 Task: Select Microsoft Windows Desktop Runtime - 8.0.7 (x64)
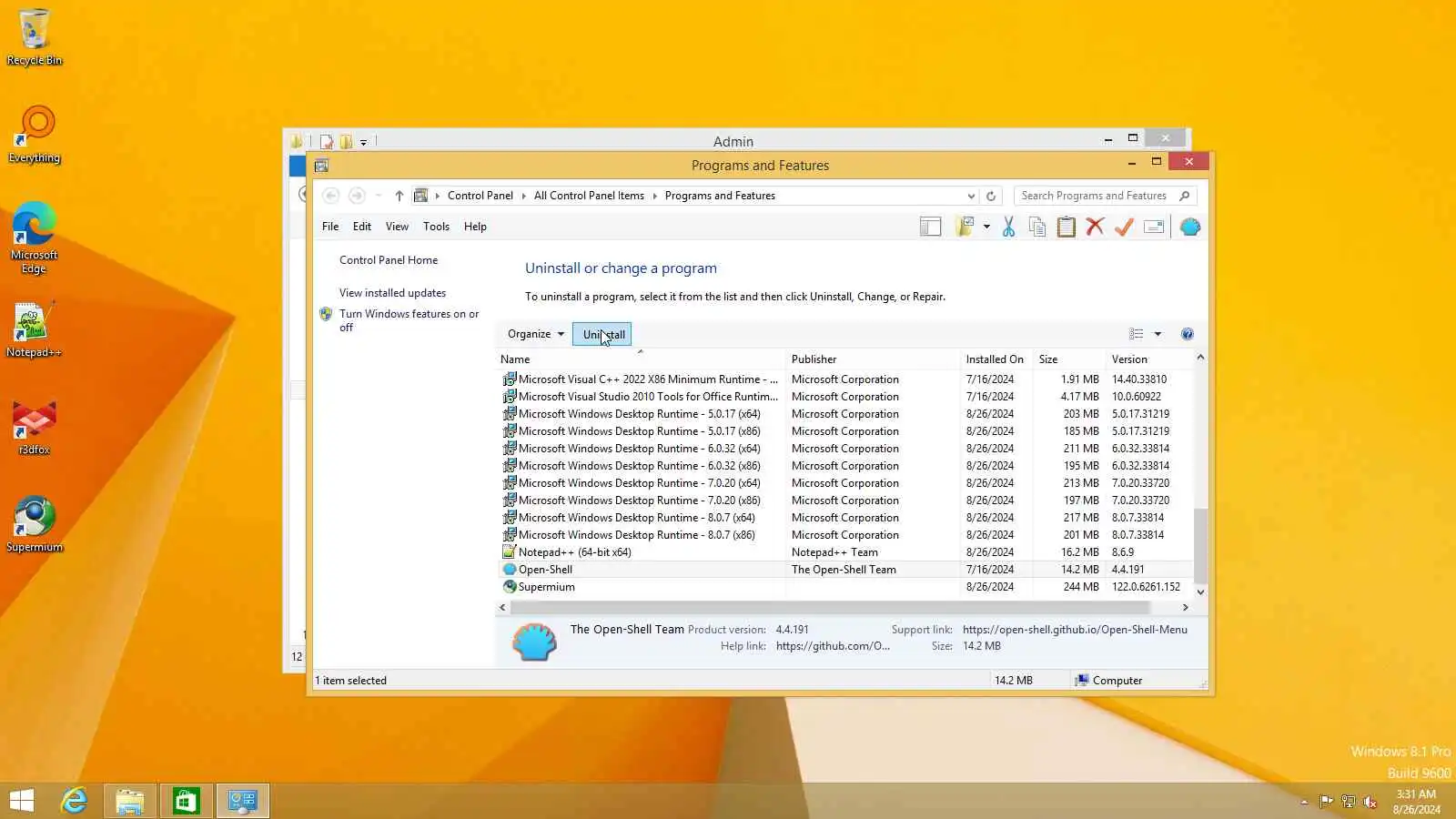click(x=846, y=518)
